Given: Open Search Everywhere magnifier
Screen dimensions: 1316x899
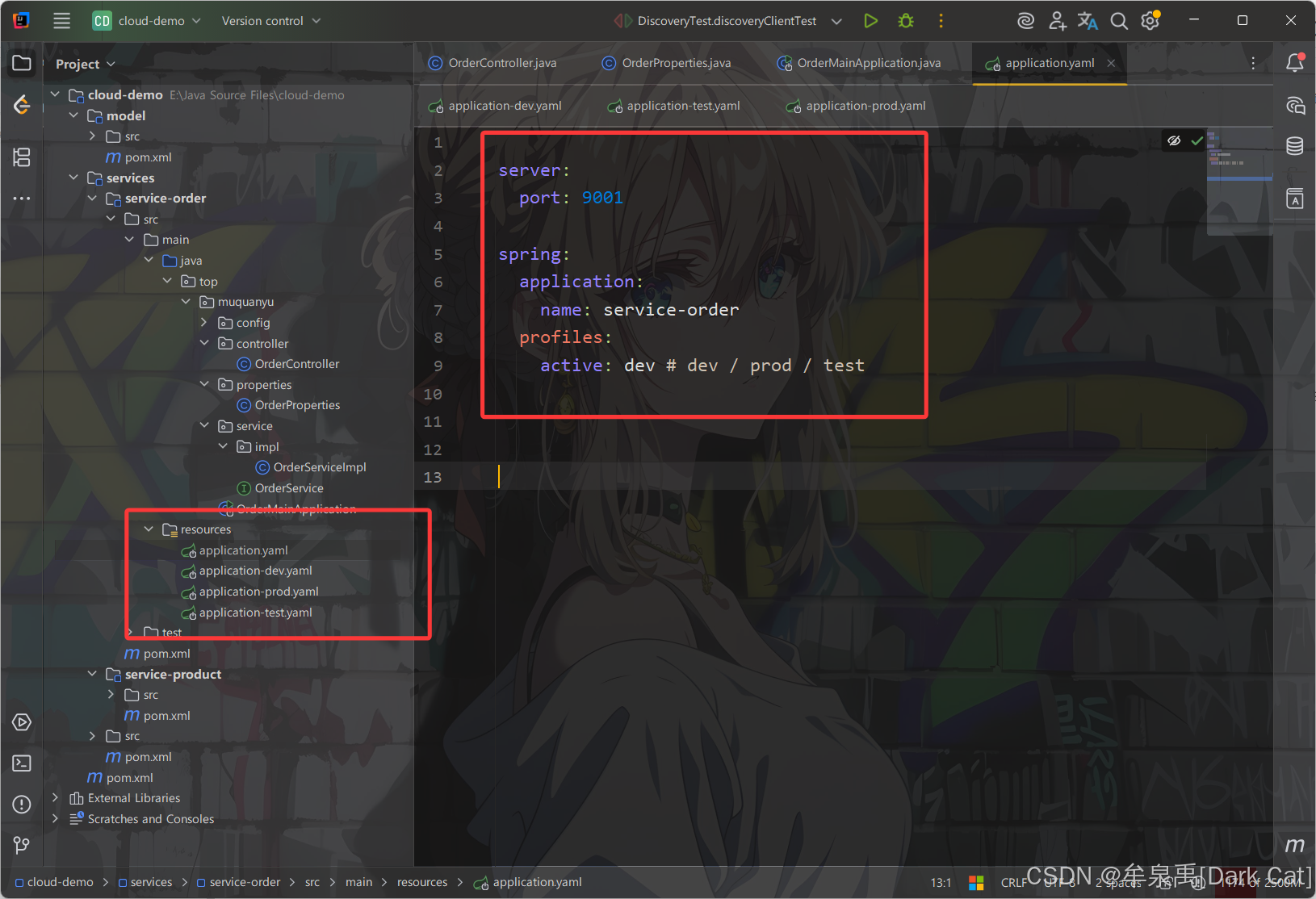Looking at the screenshot, I should [1119, 21].
